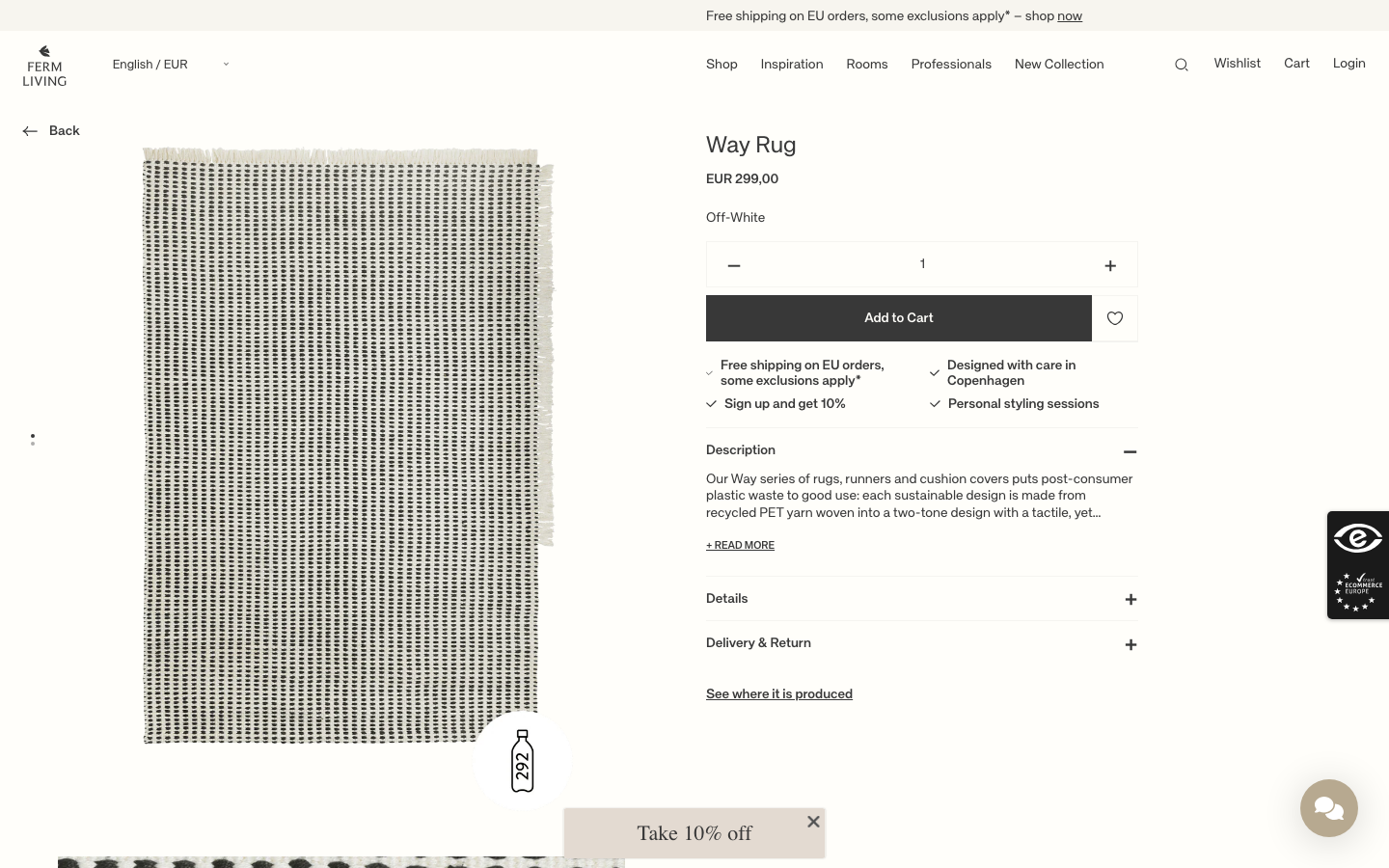Expand the Delivery & Return section

click(922, 643)
